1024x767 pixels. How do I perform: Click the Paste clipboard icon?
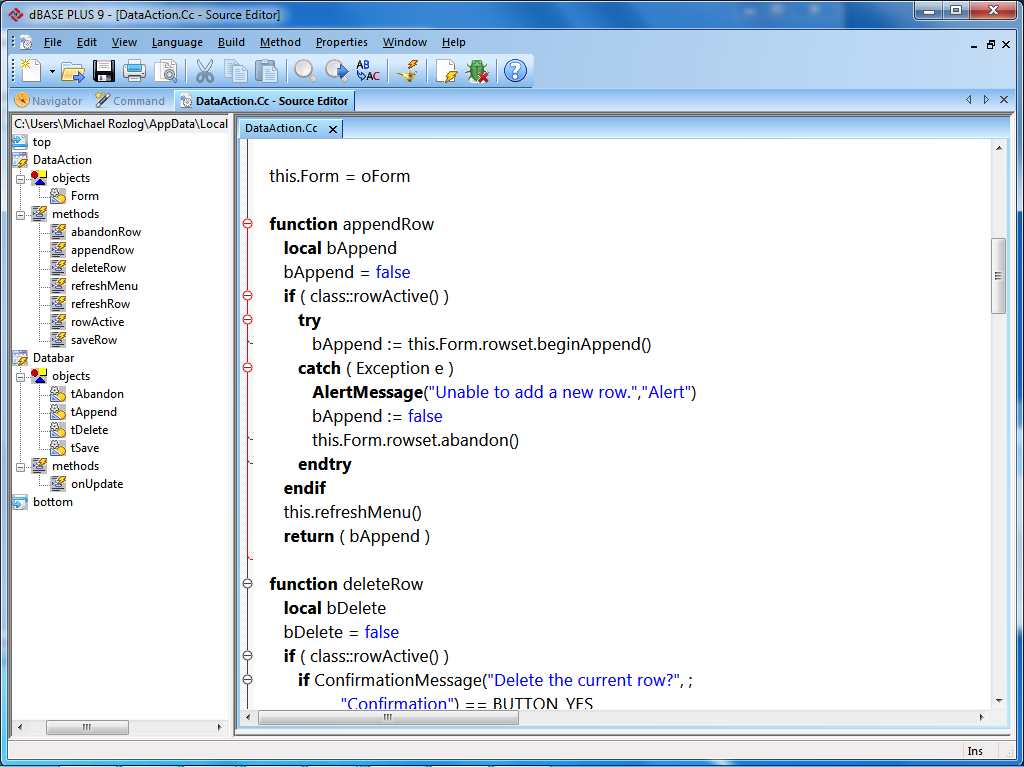pyautogui.click(x=266, y=71)
